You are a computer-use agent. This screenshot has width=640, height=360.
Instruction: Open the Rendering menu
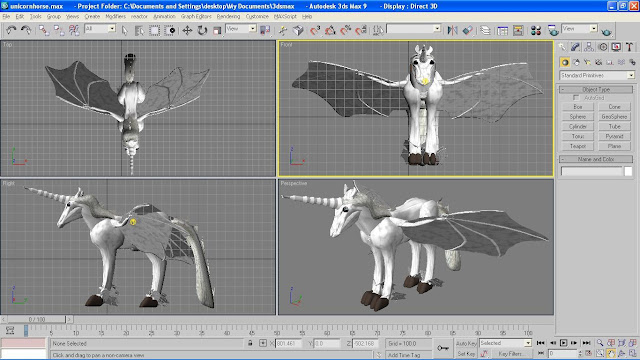pos(228,17)
